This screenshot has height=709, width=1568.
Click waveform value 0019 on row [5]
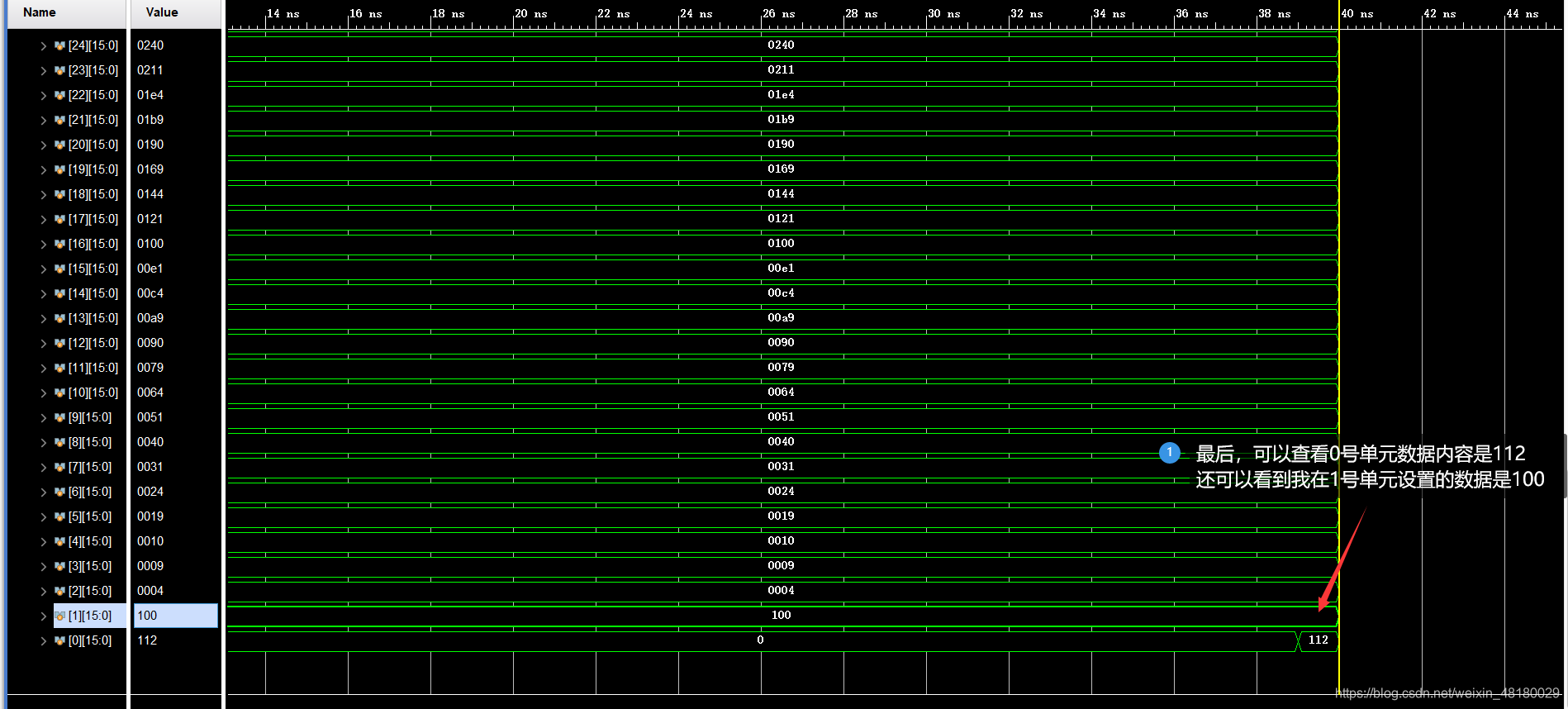(781, 516)
